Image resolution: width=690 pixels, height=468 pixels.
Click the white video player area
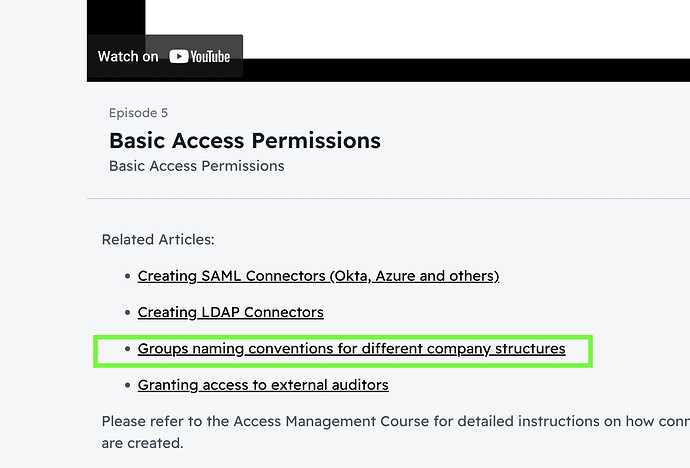(x=417, y=29)
